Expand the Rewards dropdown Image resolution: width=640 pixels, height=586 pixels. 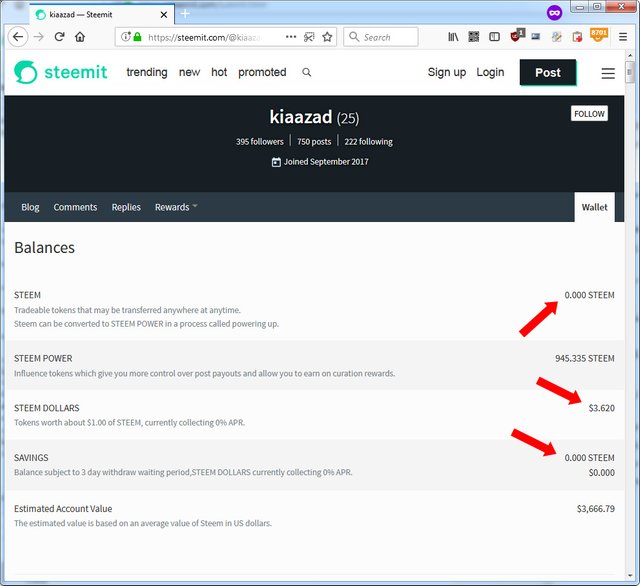point(176,207)
